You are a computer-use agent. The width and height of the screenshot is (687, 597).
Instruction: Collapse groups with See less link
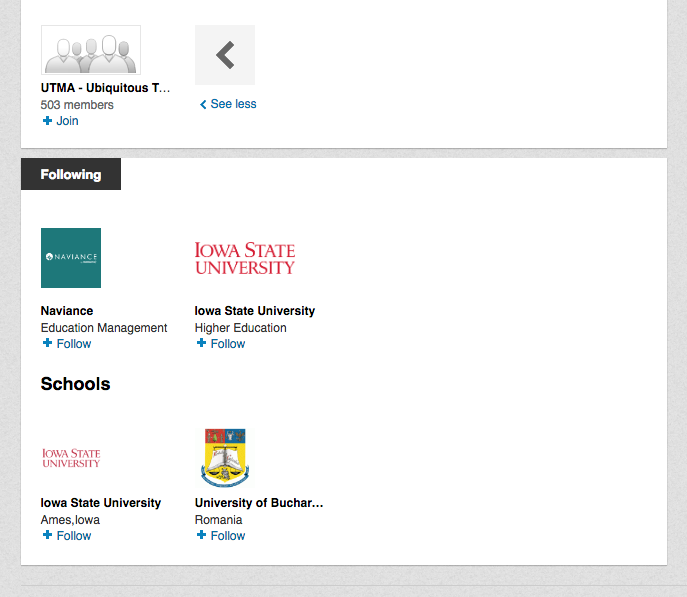228,104
